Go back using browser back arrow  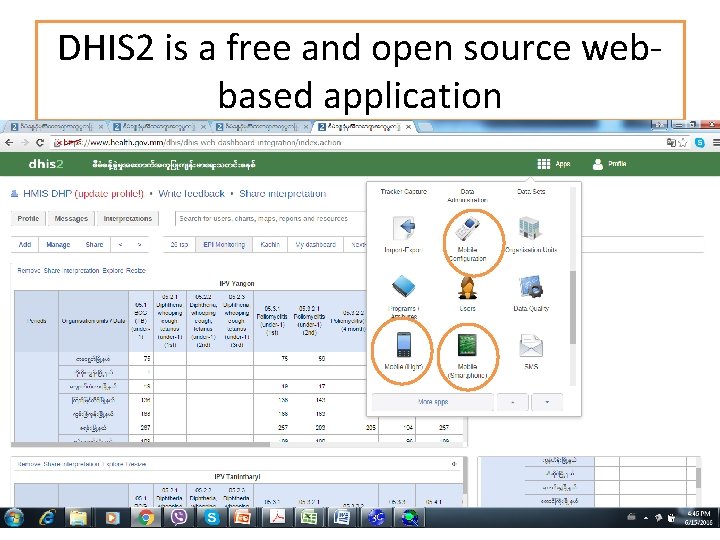click(x=9, y=143)
